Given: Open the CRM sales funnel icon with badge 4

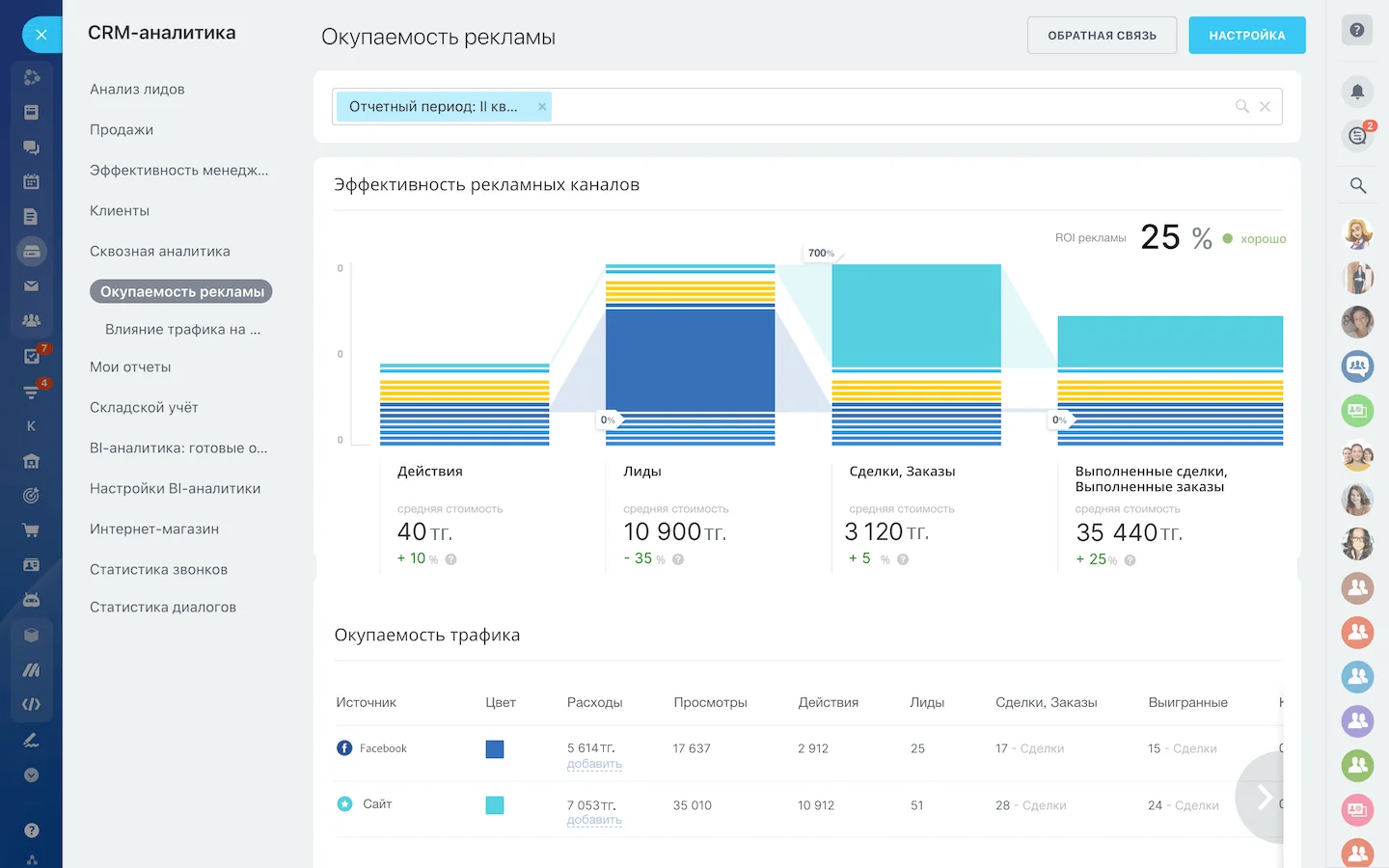Looking at the screenshot, I should coord(32,393).
